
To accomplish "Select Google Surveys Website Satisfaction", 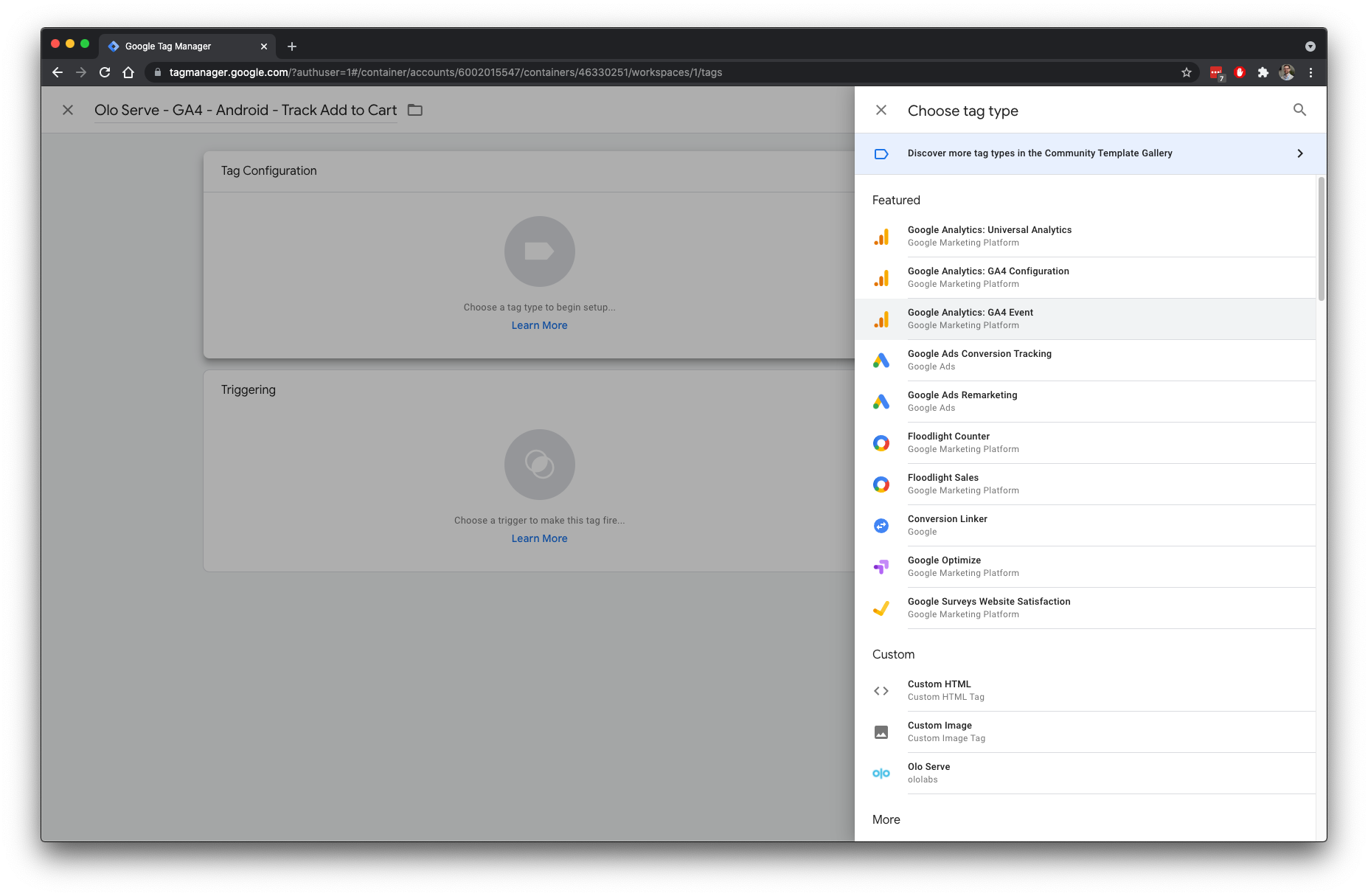I will click(x=1086, y=608).
